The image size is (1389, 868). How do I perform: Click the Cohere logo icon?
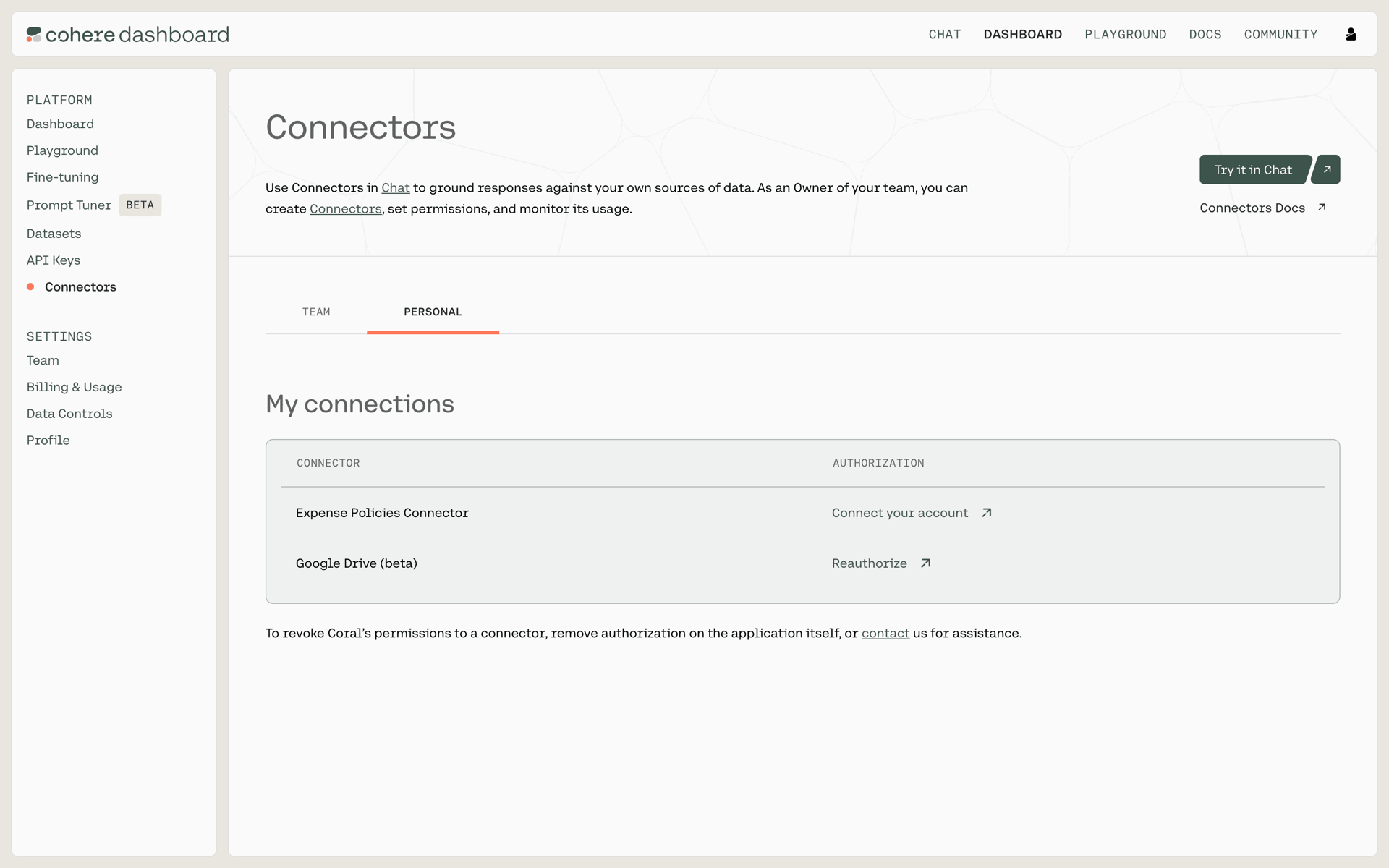click(x=34, y=34)
